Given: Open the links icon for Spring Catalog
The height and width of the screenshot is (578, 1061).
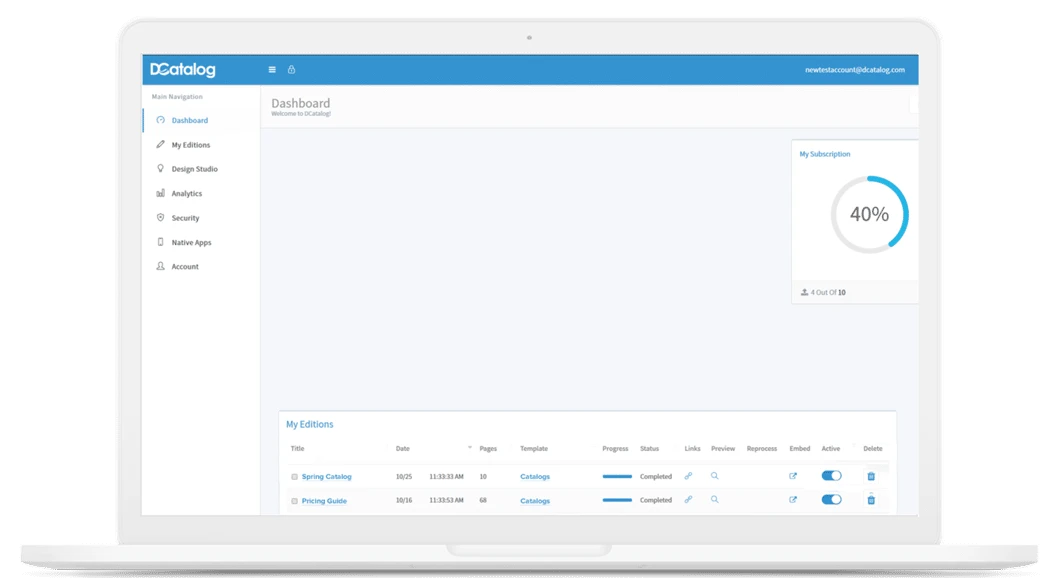Looking at the screenshot, I should [x=687, y=476].
